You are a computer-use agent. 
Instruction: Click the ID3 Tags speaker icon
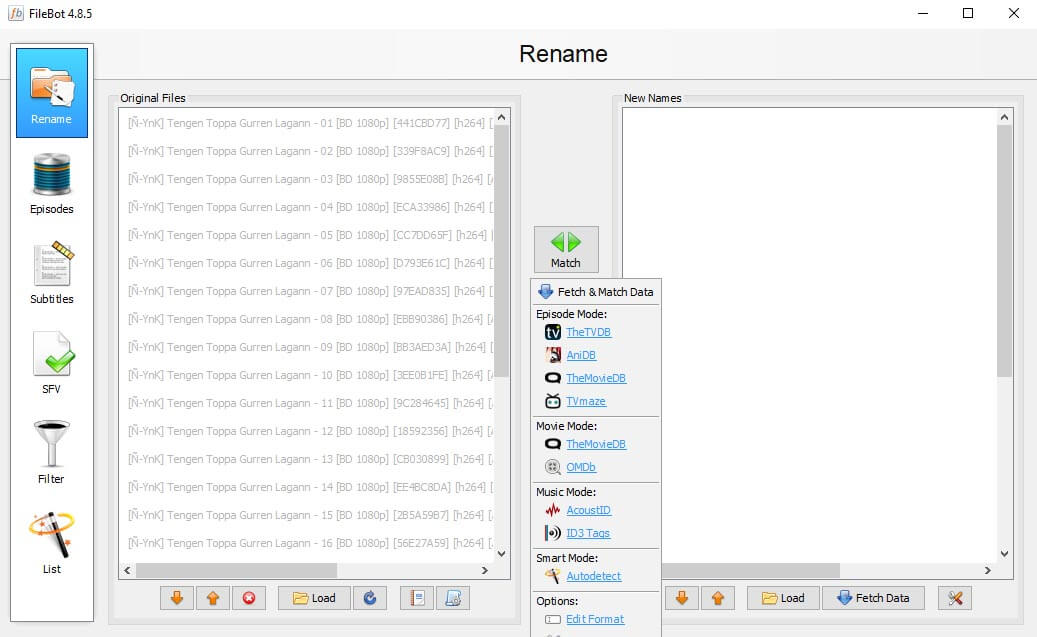pos(553,533)
